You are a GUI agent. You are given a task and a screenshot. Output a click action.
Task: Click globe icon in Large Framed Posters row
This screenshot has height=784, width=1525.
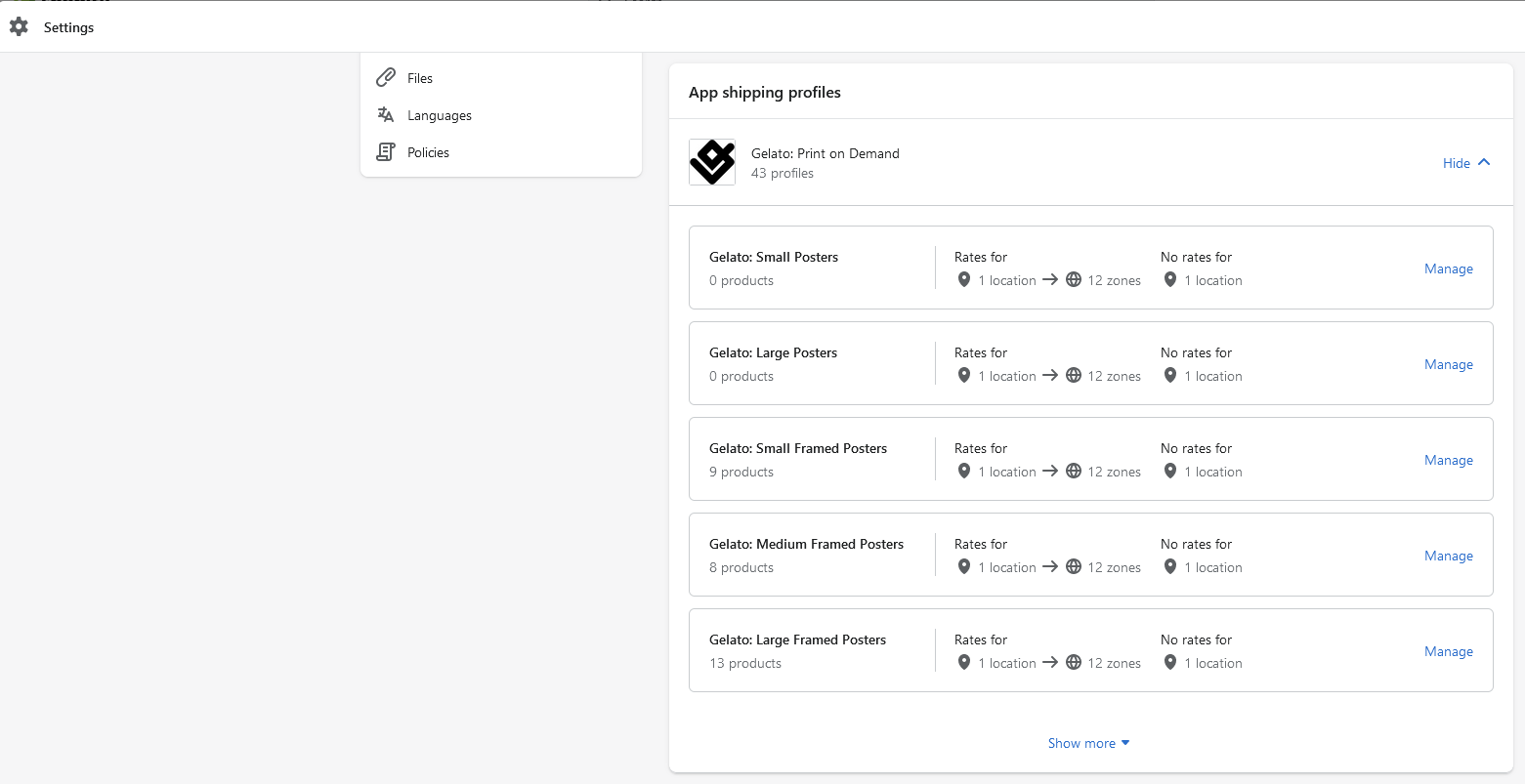pyautogui.click(x=1074, y=663)
